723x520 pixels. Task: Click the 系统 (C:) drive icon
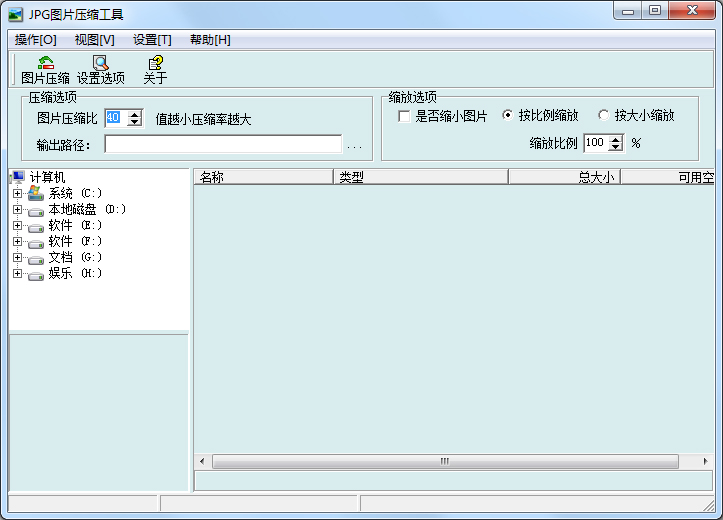[x=36, y=193]
